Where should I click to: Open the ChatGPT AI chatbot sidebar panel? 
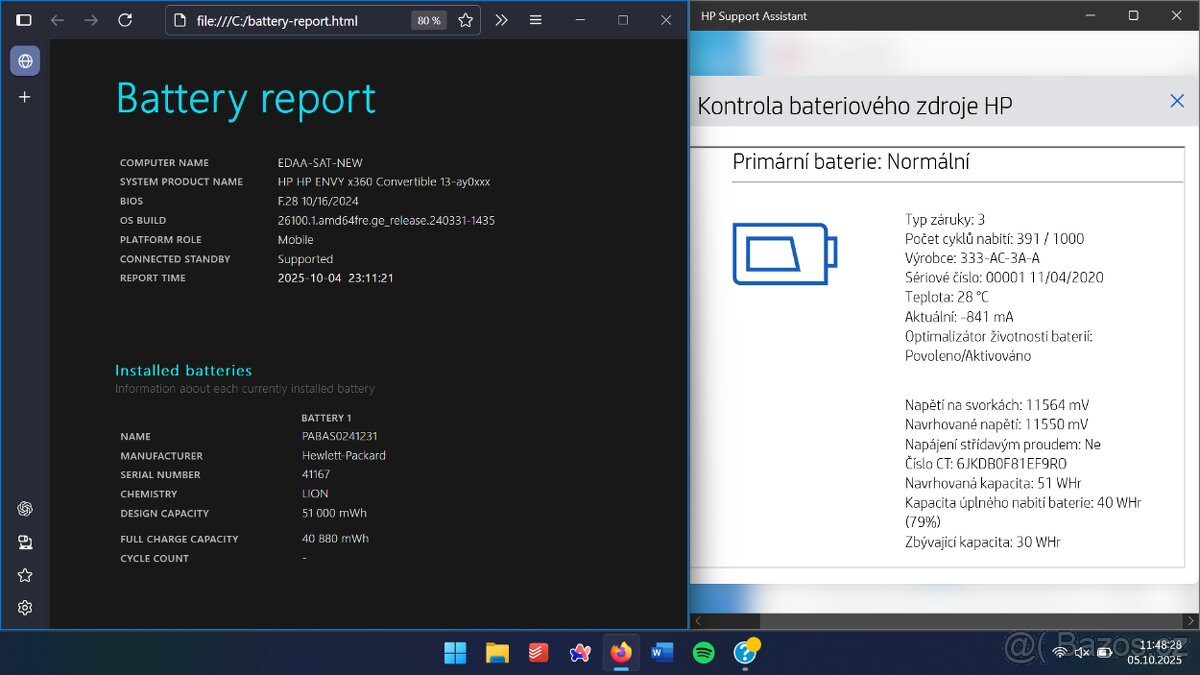[25, 509]
